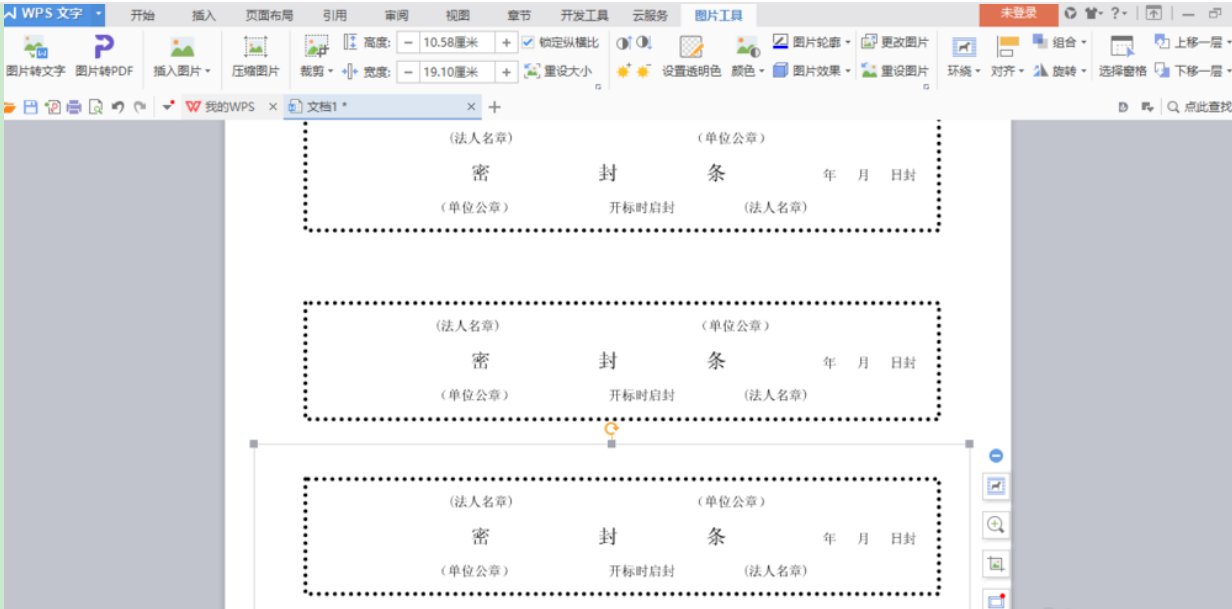This screenshot has width=1232, height=609.
Task: Click the 重设图片 icon
Action: (x=895, y=71)
